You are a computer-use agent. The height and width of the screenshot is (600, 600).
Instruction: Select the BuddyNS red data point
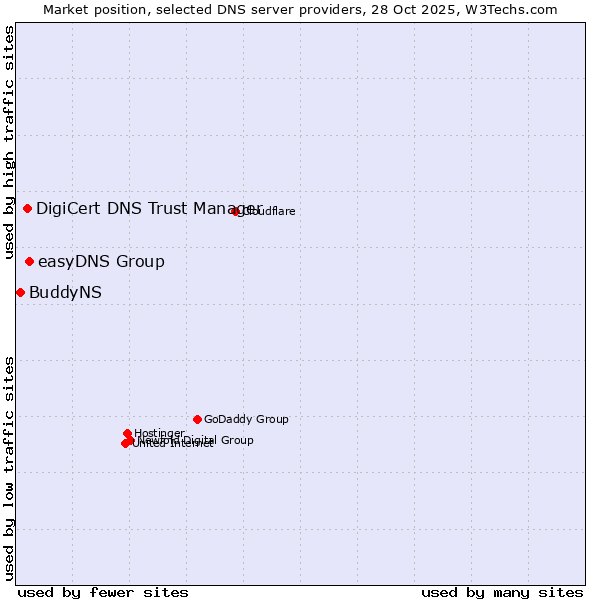(20, 292)
